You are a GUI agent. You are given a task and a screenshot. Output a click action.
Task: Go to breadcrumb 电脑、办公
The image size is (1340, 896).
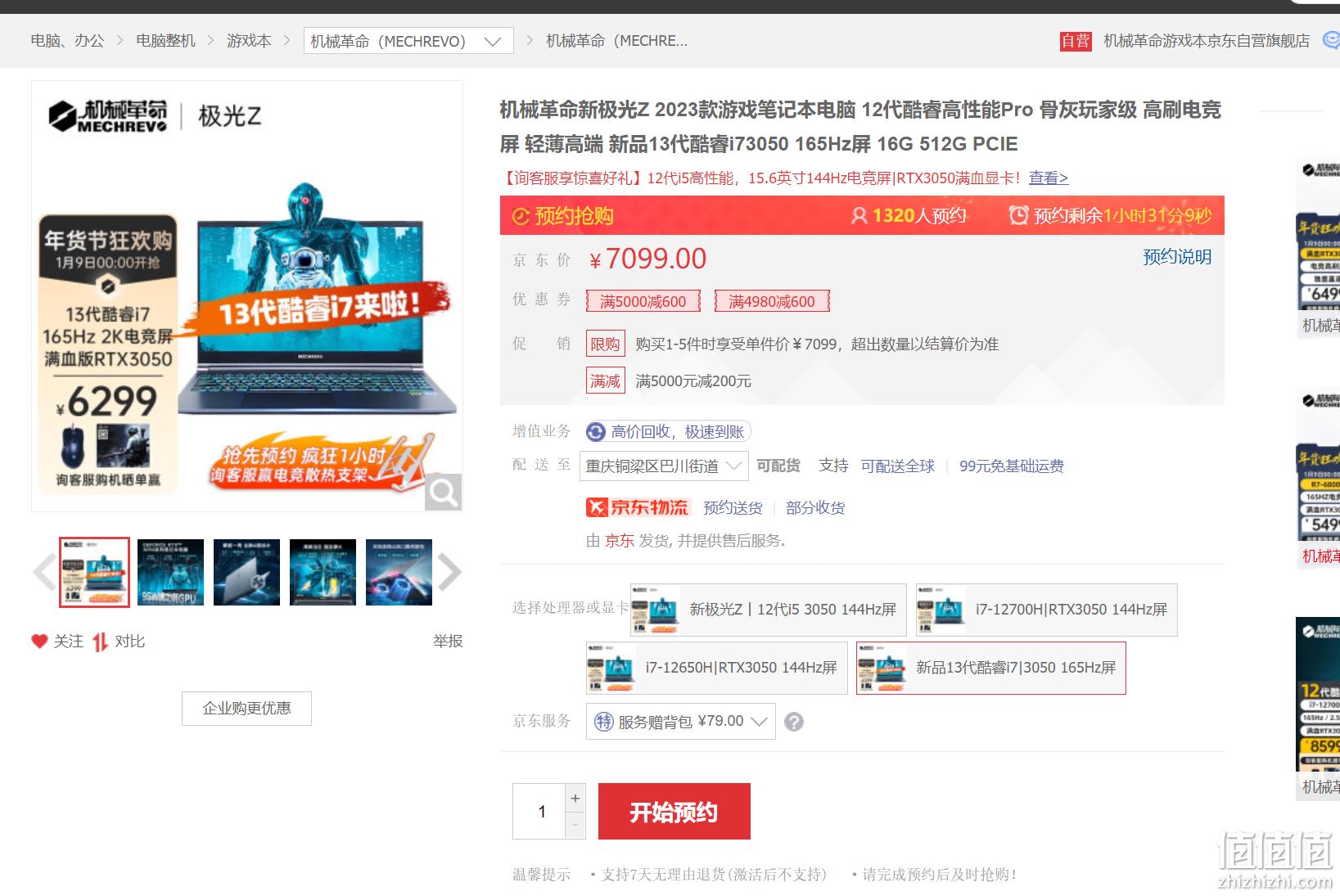pyautogui.click(x=67, y=41)
